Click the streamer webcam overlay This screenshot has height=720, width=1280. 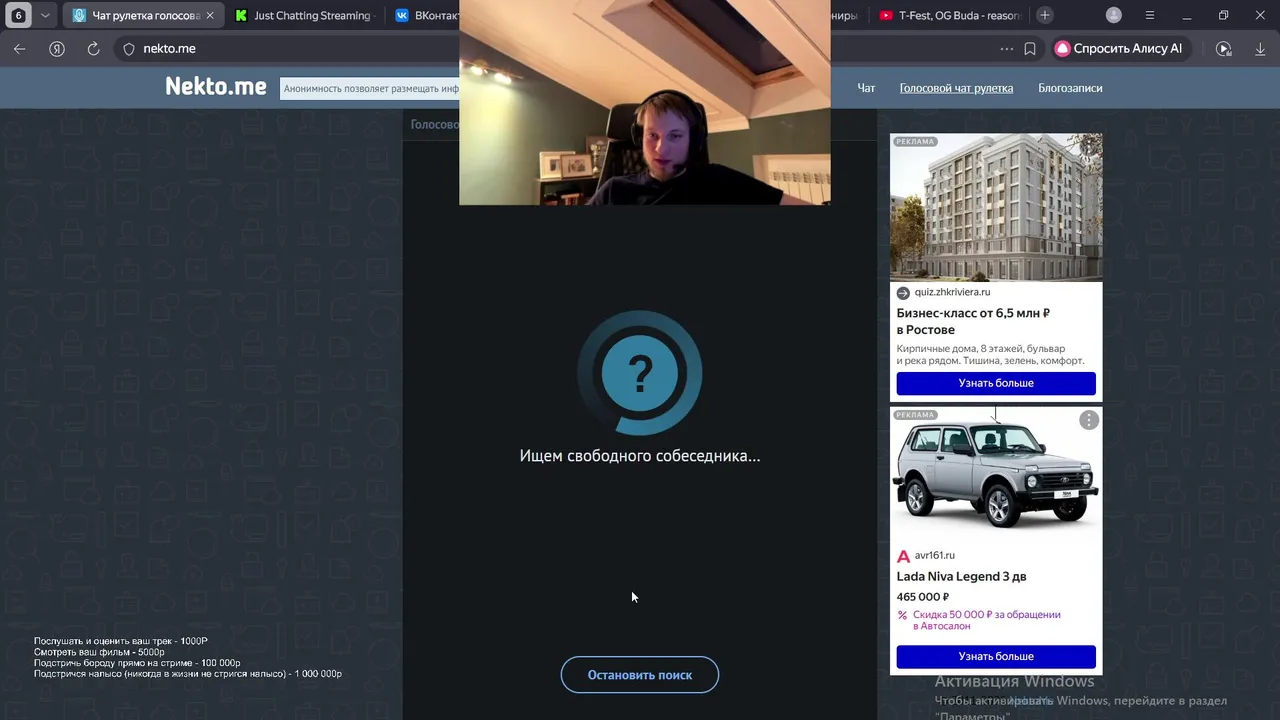click(644, 102)
